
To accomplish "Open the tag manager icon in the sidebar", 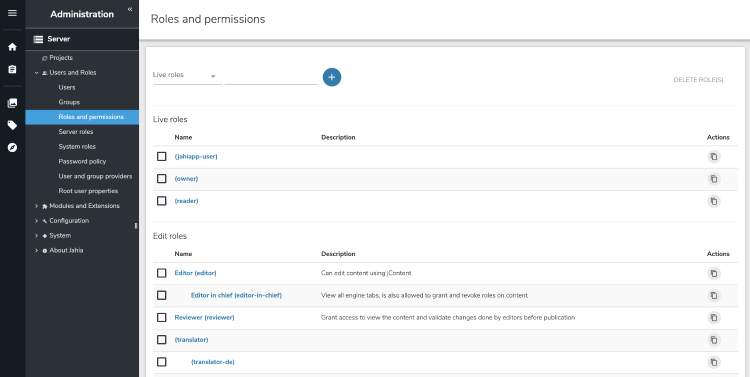I will (x=12, y=125).
